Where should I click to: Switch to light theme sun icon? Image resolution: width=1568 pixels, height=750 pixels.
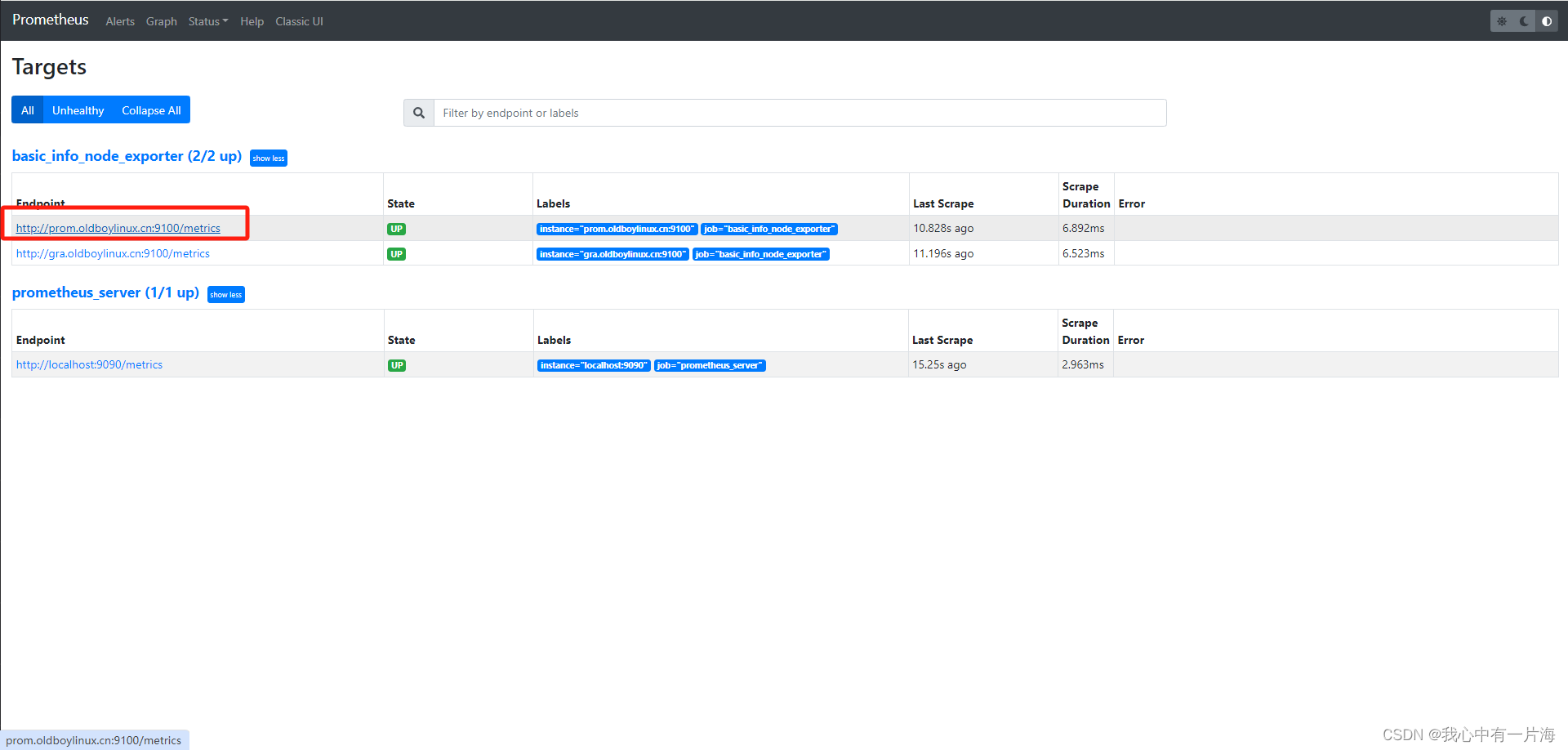click(x=1501, y=21)
